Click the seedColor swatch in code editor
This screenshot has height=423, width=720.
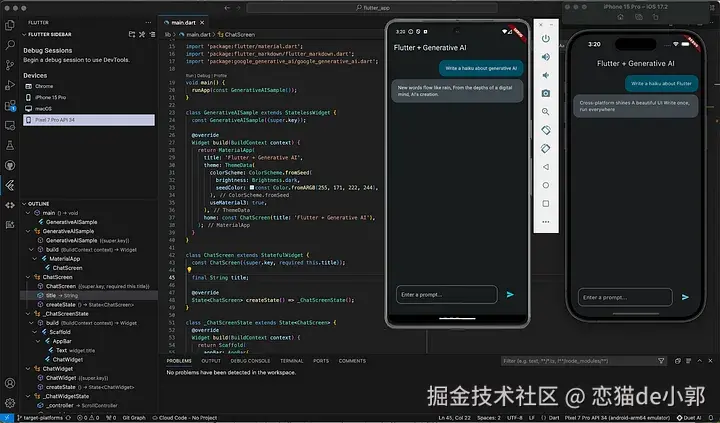[252, 187]
